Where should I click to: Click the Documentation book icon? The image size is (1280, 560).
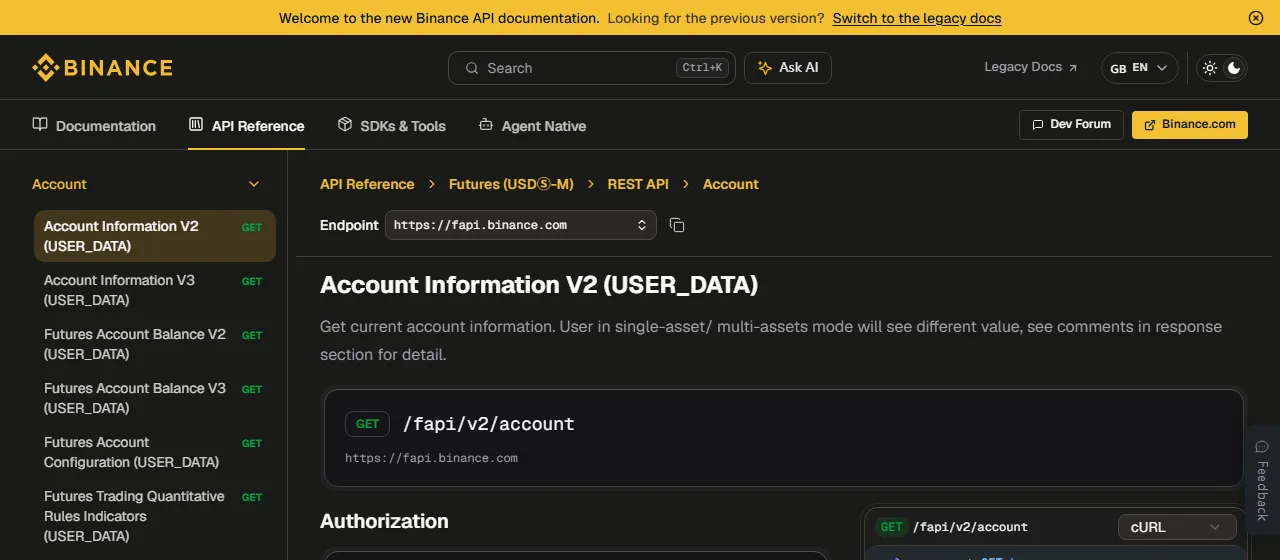point(40,125)
